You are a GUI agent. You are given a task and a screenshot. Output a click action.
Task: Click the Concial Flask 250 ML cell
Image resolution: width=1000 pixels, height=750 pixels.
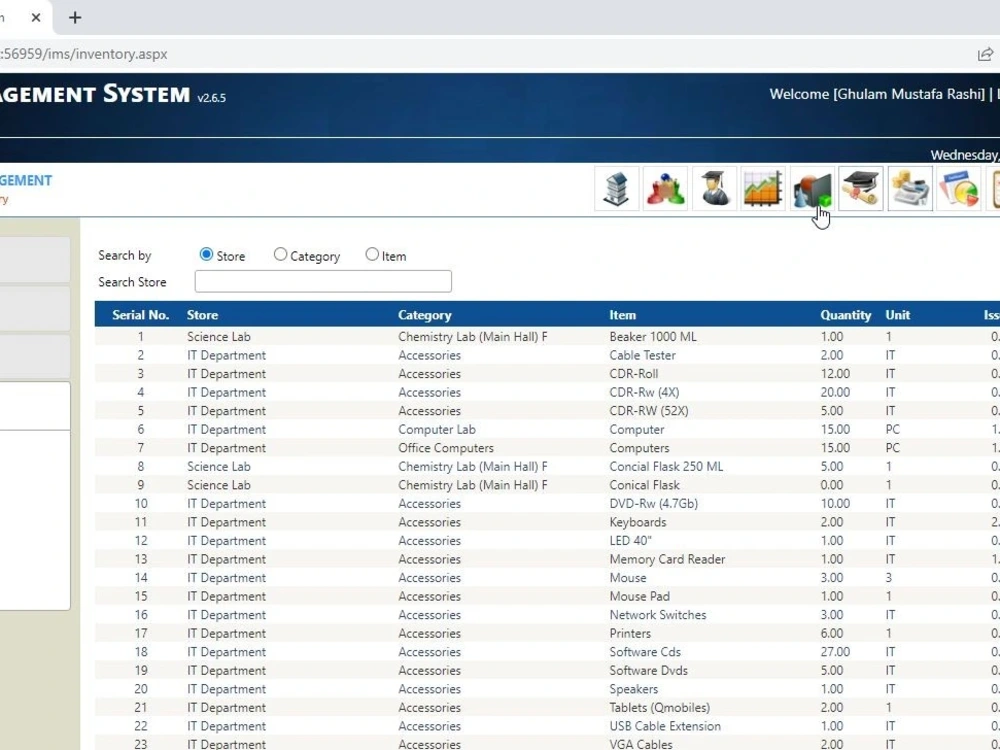666,466
